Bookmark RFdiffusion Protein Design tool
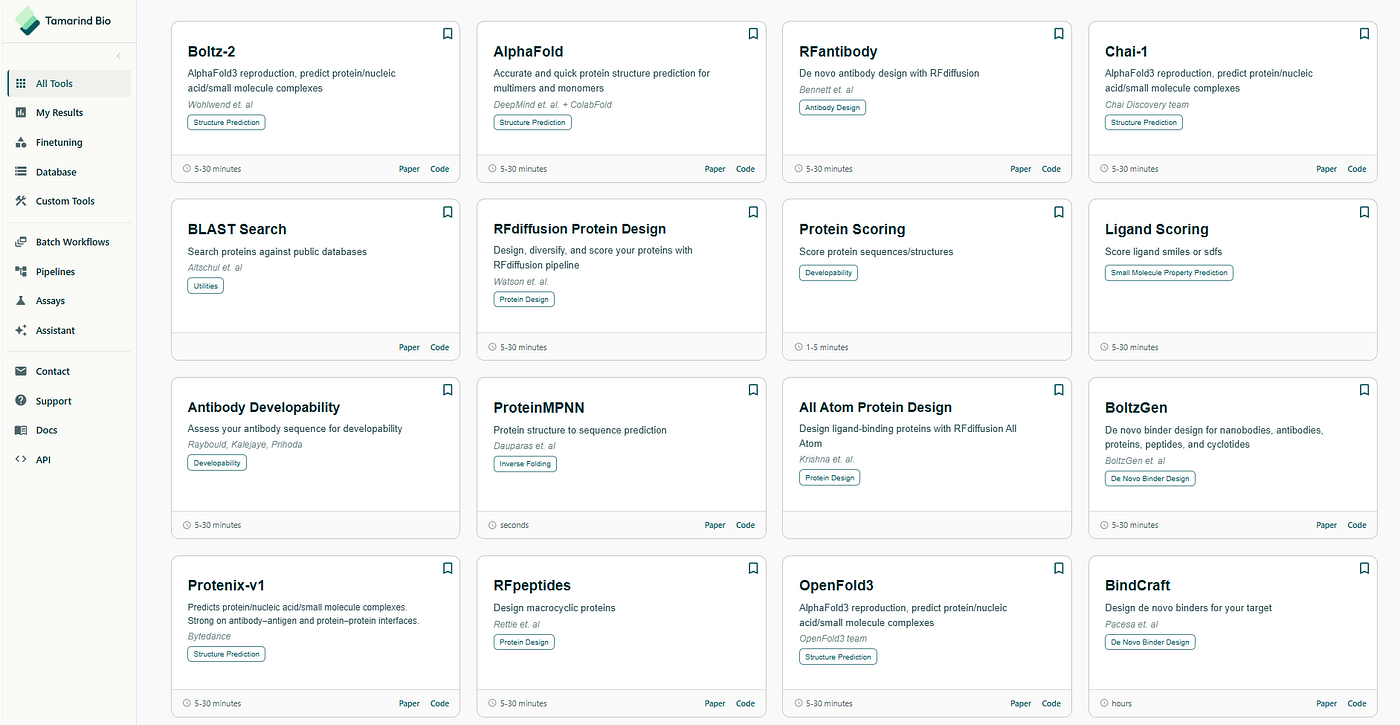Image resolution: width=1400 pixels, height=725 pixels. (753, 212)
